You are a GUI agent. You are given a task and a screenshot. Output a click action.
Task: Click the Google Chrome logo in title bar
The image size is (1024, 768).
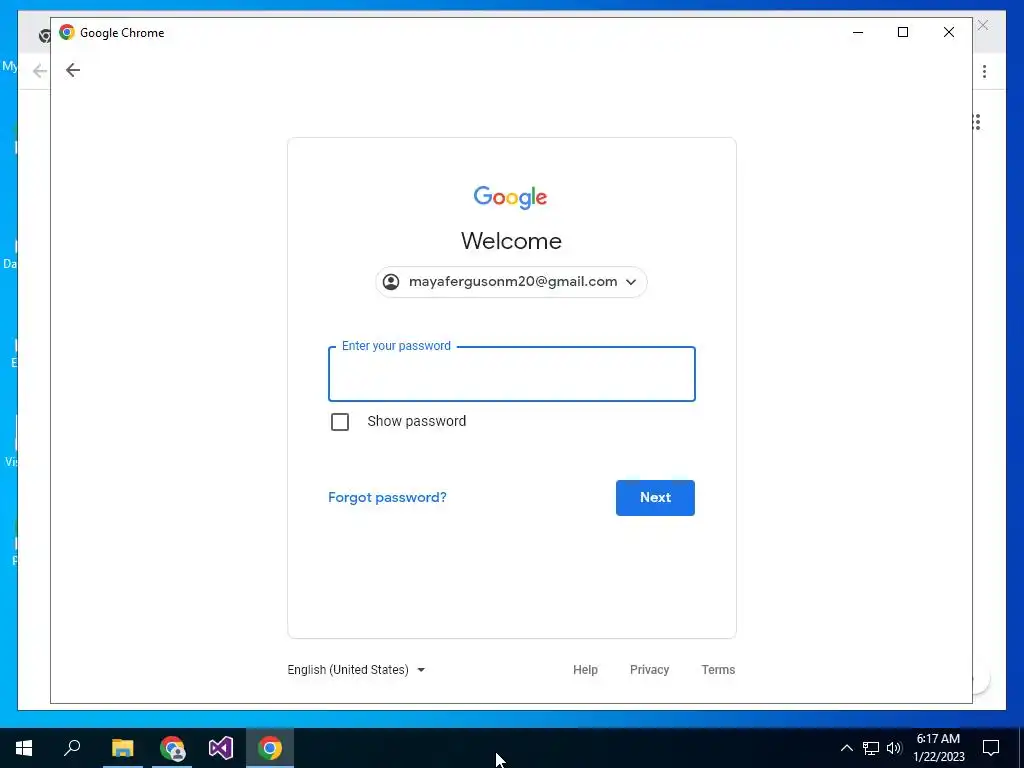(67, 32)
